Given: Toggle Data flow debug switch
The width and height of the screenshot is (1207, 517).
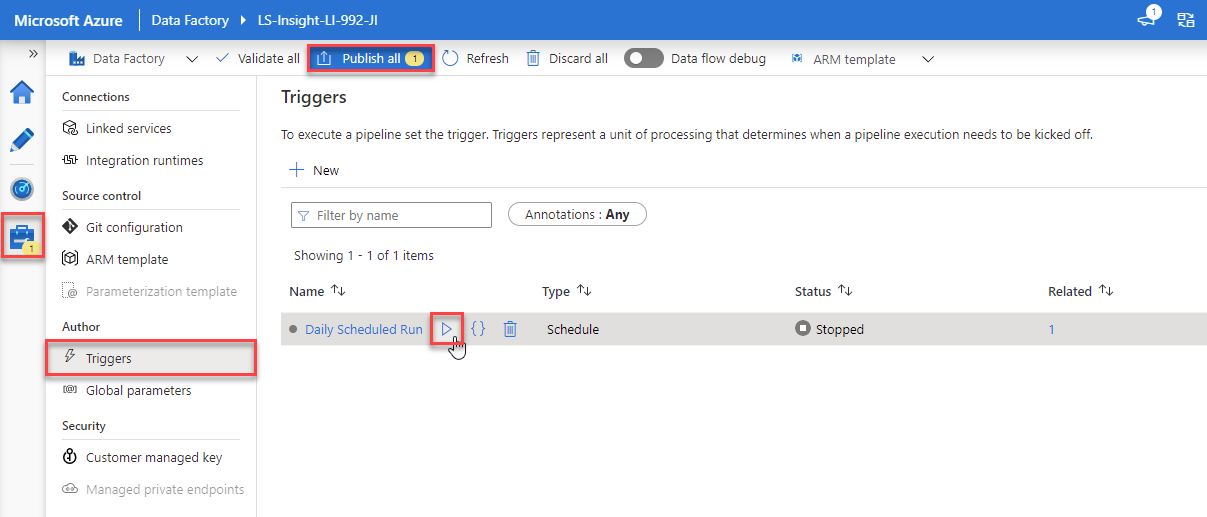Looking at the screenshot, I should pyautogui.click(x=643, y=59).
